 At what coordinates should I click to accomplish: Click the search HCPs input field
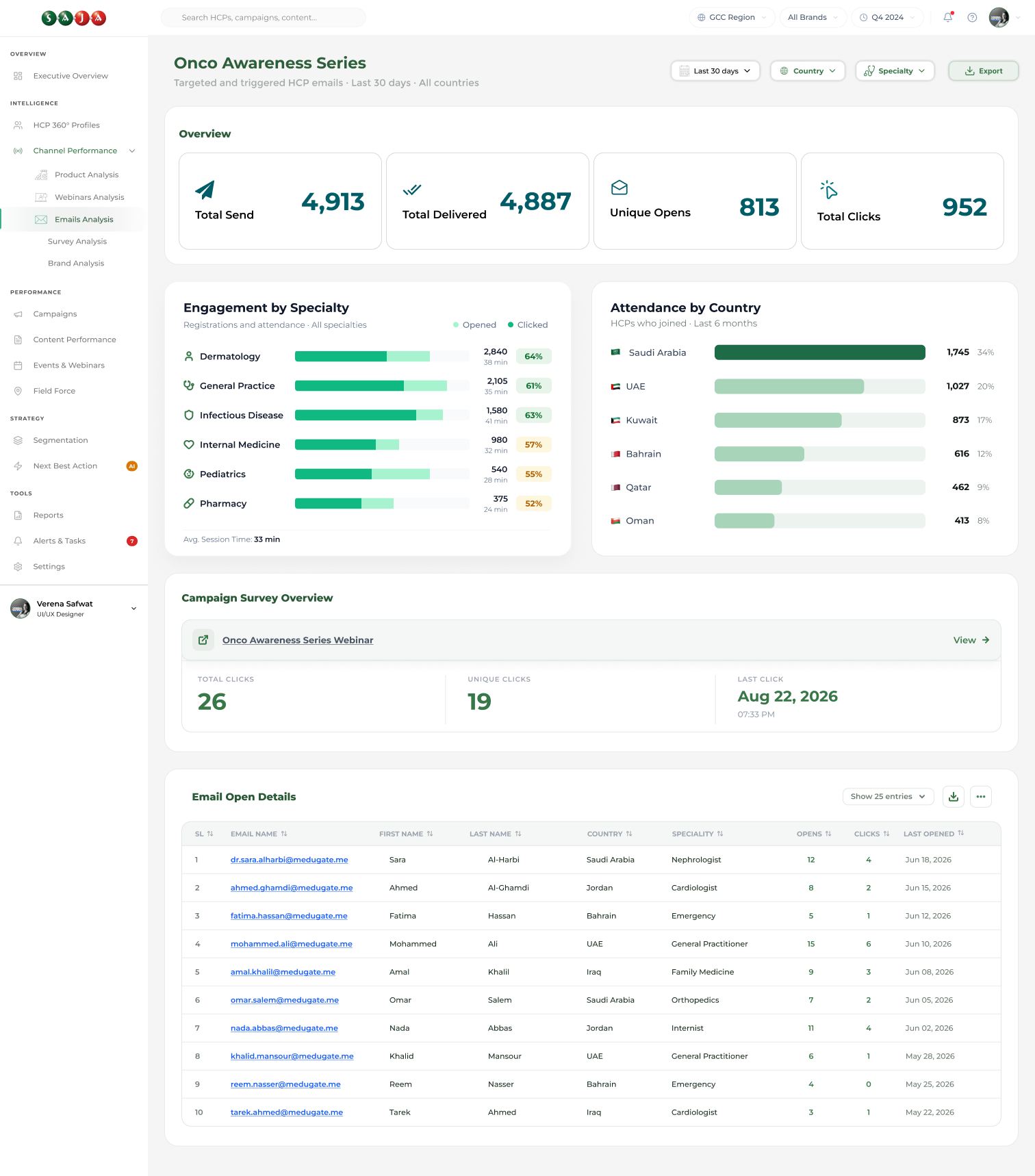(264, 17)
